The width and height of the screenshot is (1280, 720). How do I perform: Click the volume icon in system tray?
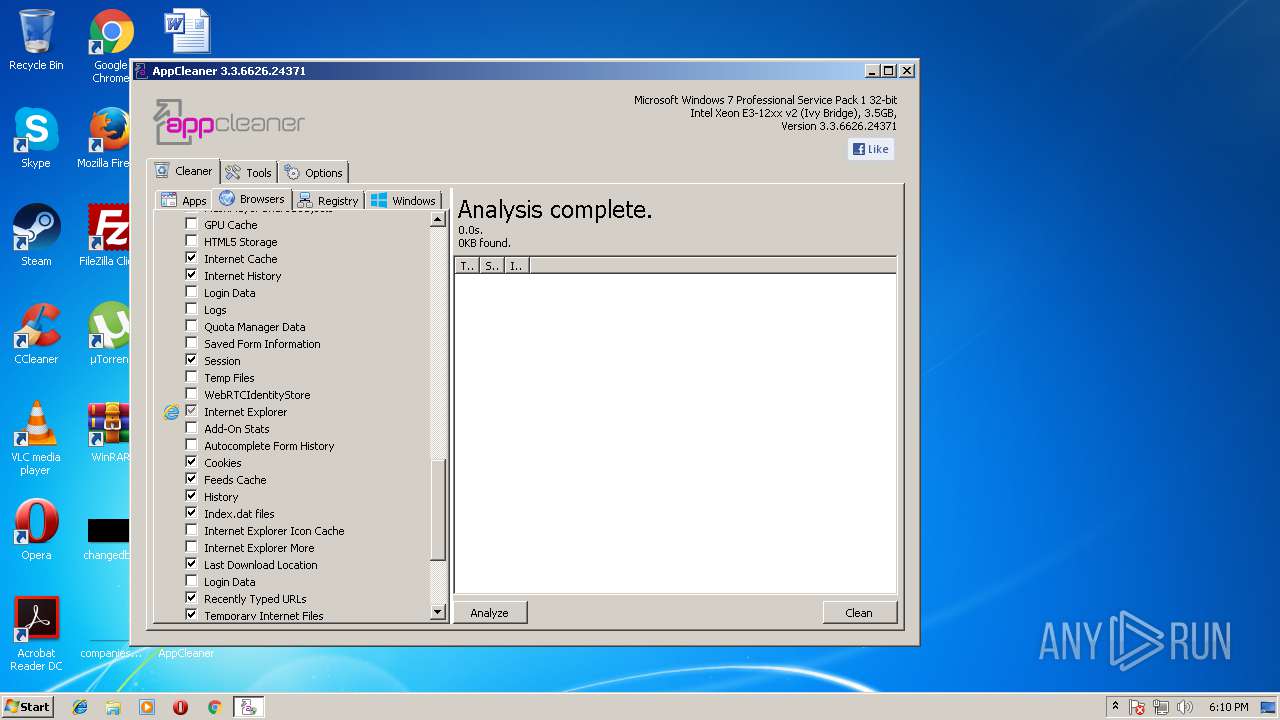(1185, 707)
